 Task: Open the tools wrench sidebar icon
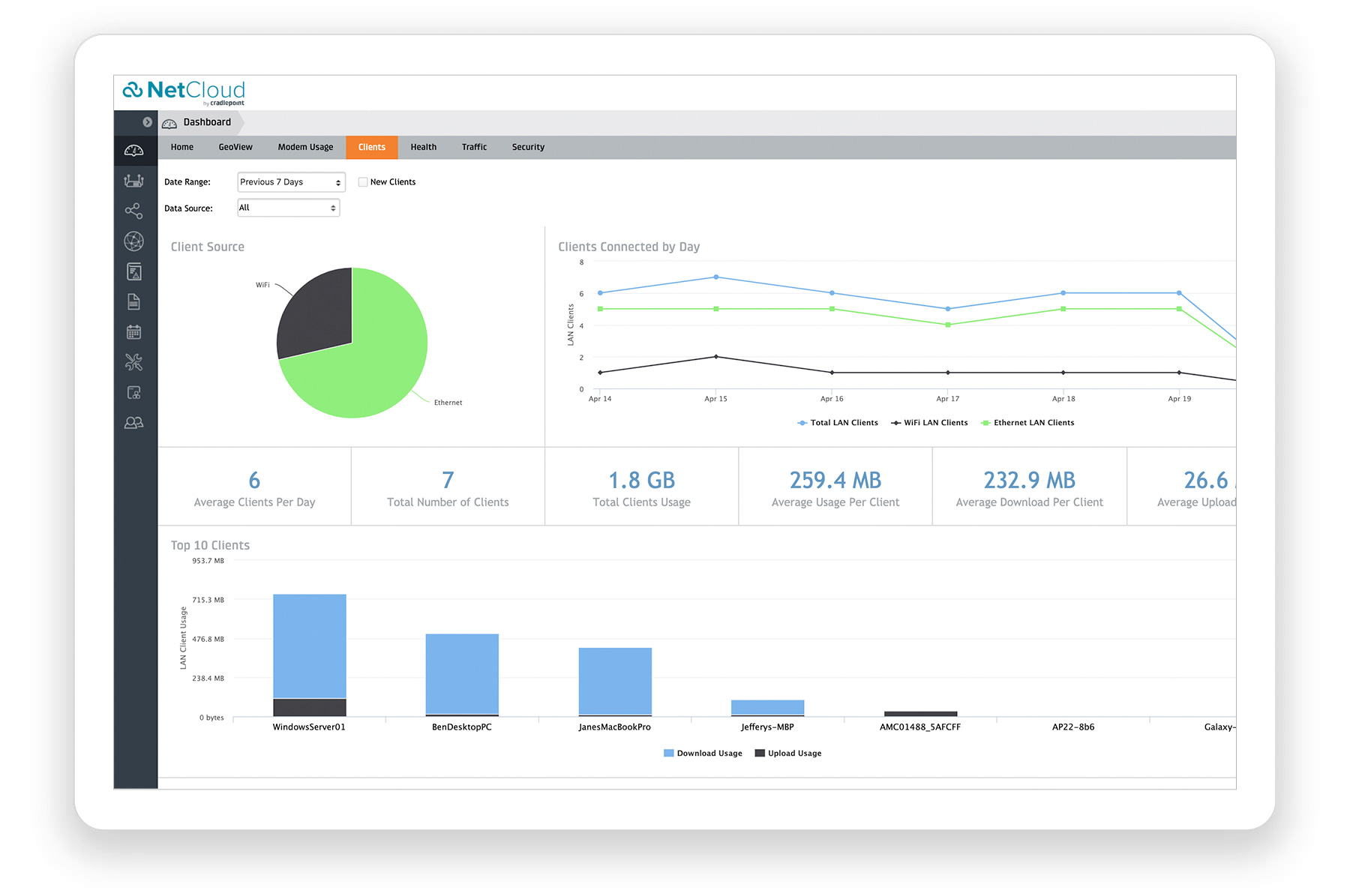(x=134, y=362)
